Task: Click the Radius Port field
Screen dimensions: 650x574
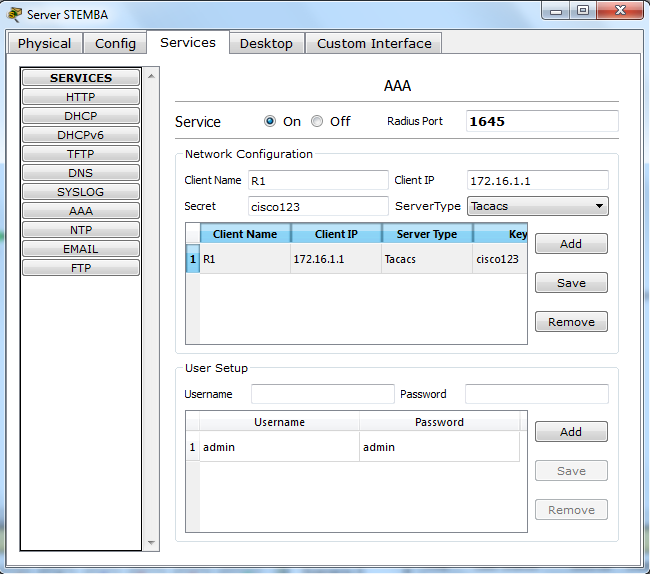Action: click(x=542, y=121)
